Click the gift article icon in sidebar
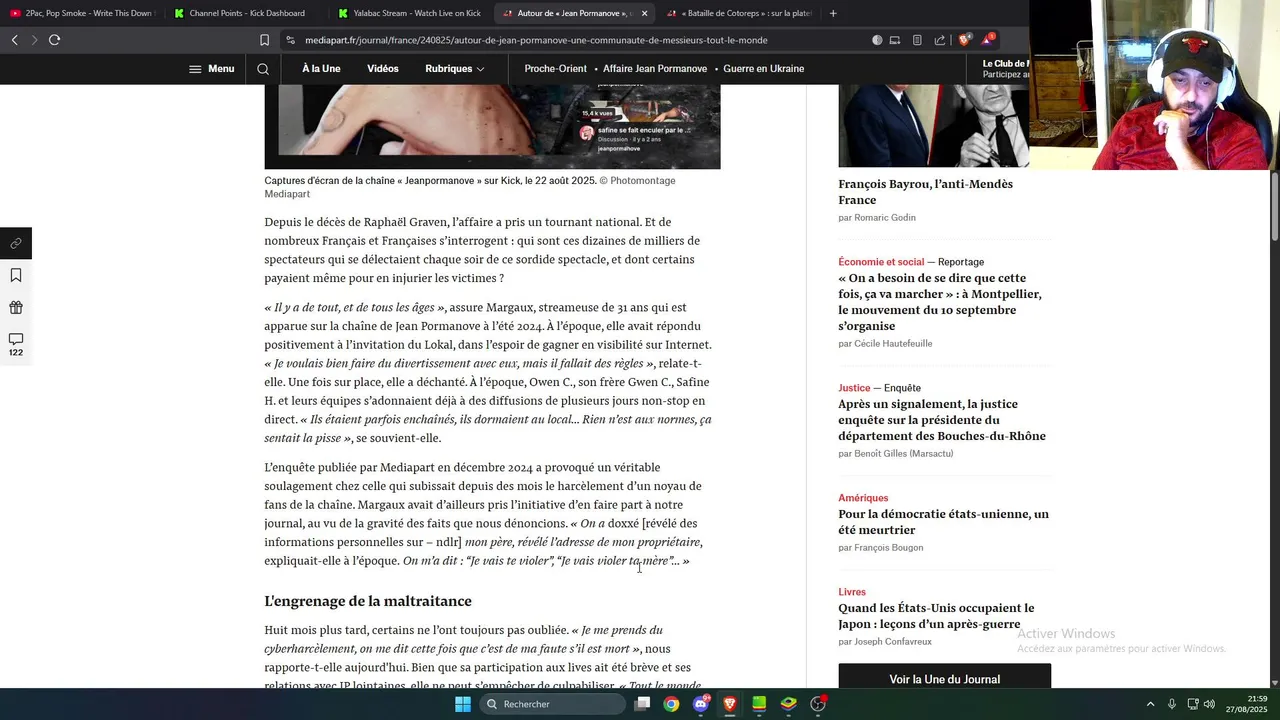 tap(16, 308)
